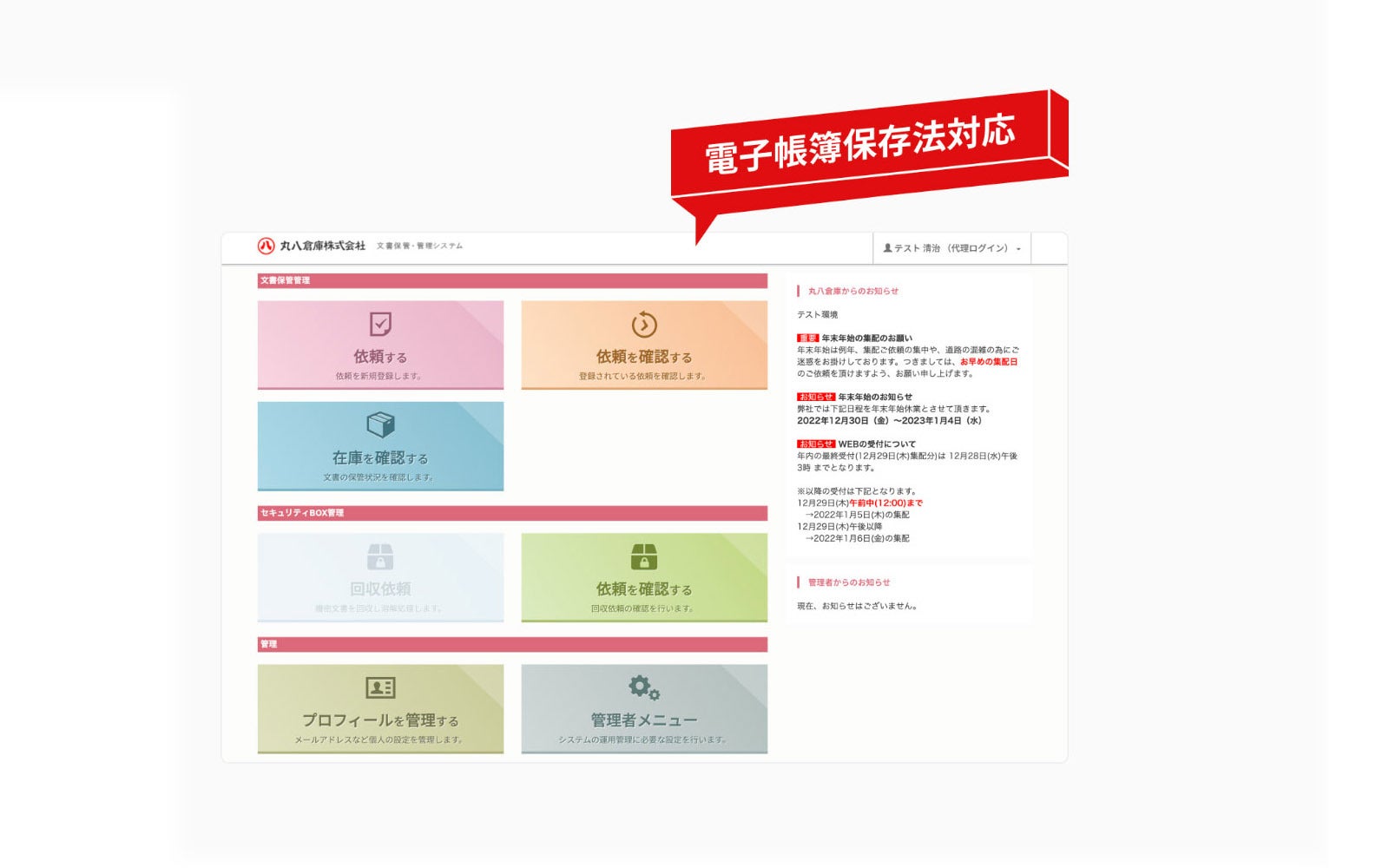Open the 管理者メニュー tile label

(x=644, y=720)
